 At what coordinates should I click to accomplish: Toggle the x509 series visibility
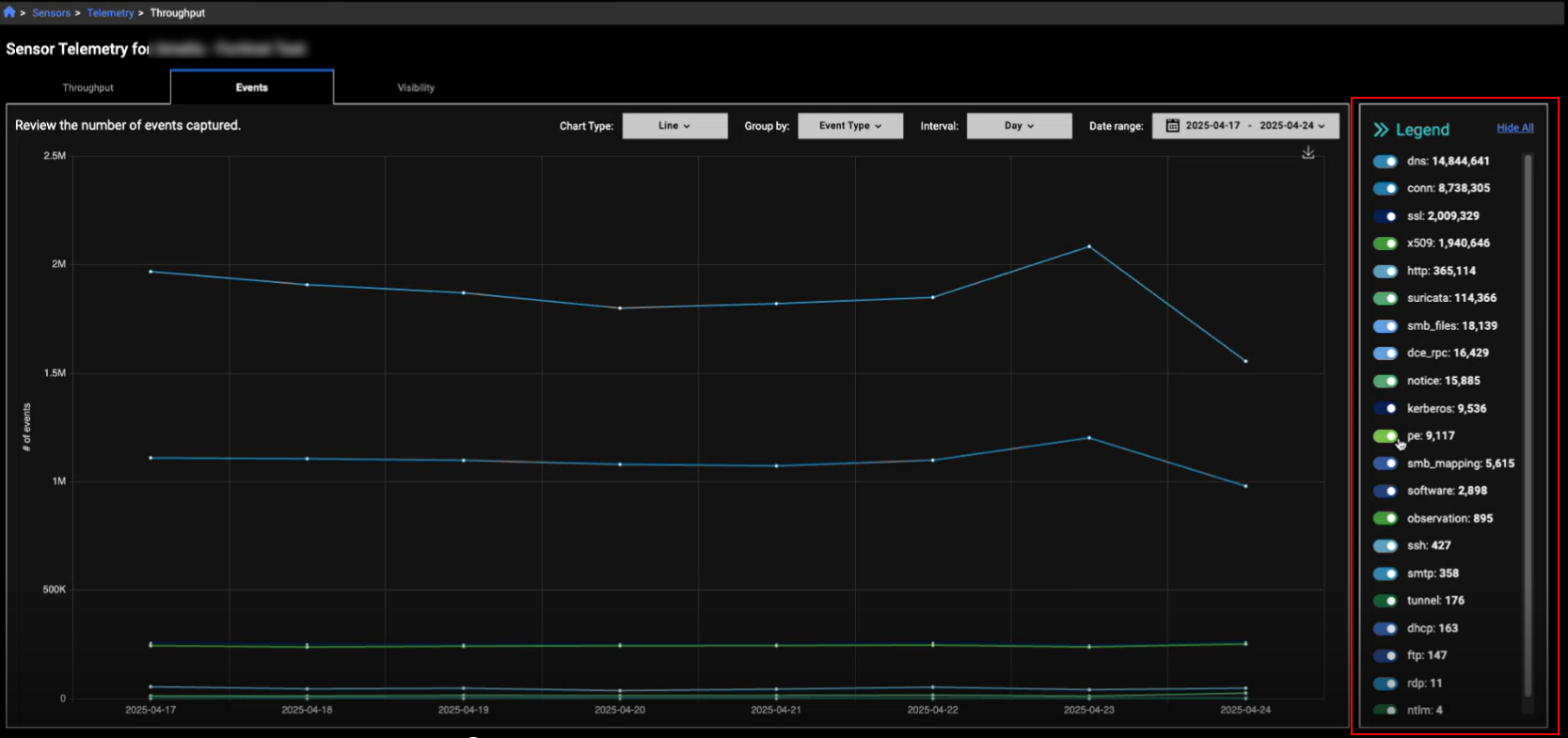point(1385,243)
